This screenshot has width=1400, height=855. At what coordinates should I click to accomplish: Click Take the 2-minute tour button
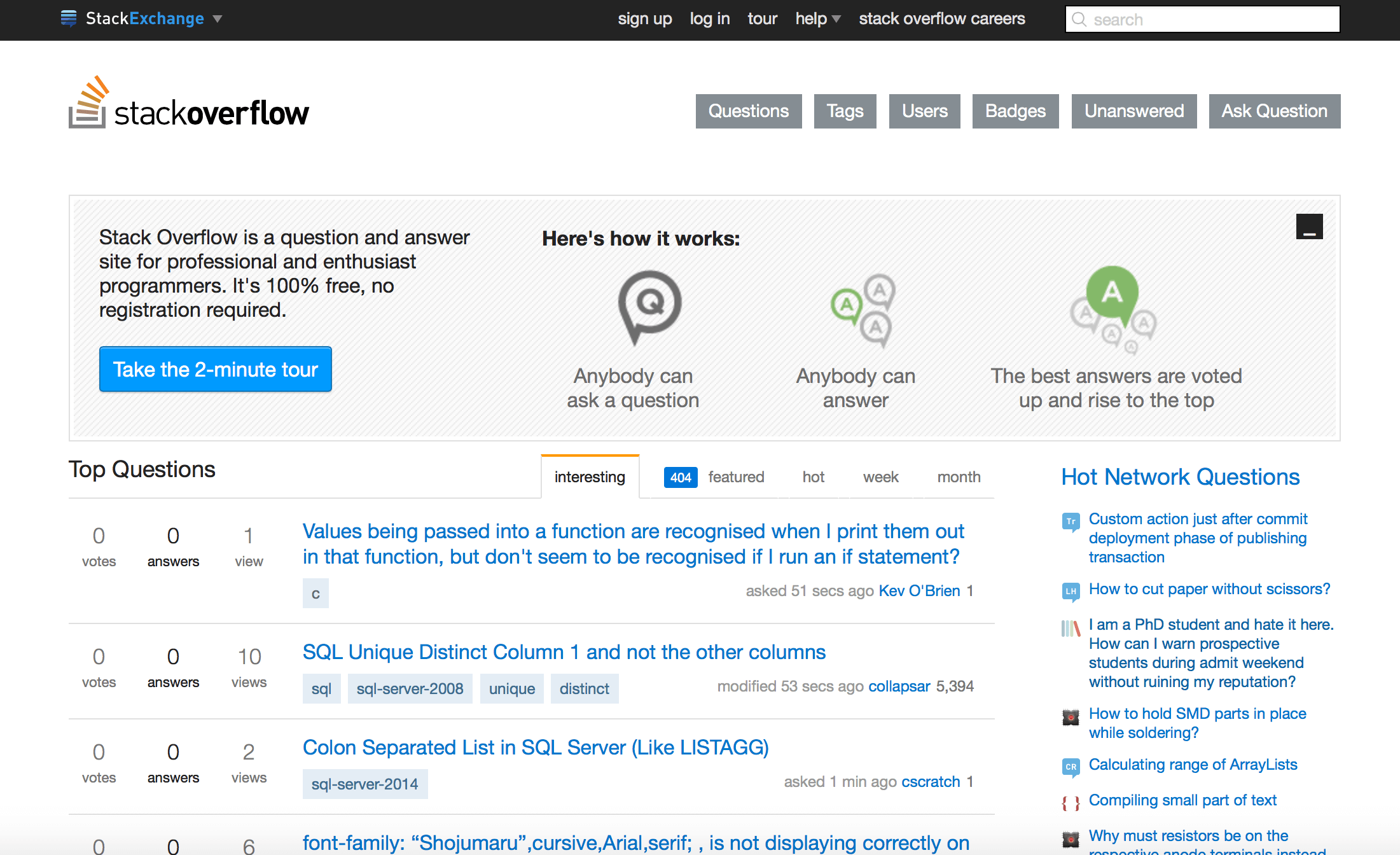[x=216, y=369]
